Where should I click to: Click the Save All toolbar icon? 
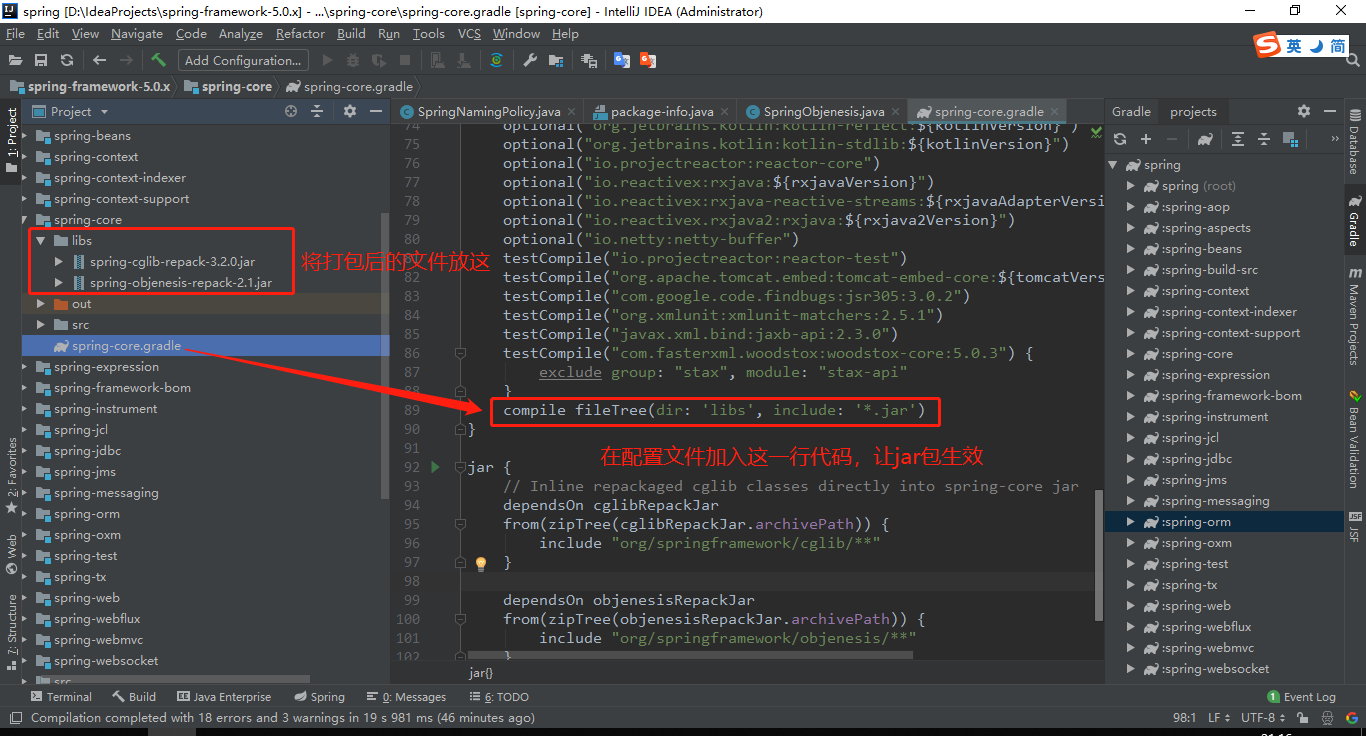pos(41,60)
